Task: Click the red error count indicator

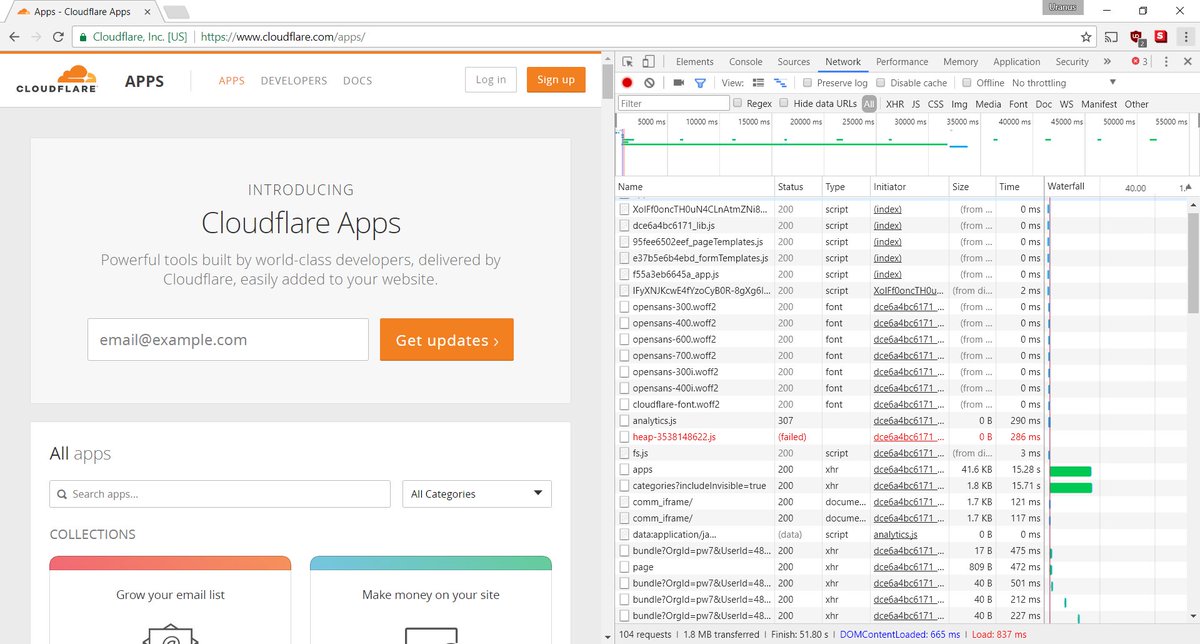Action: click(1139, 62)
